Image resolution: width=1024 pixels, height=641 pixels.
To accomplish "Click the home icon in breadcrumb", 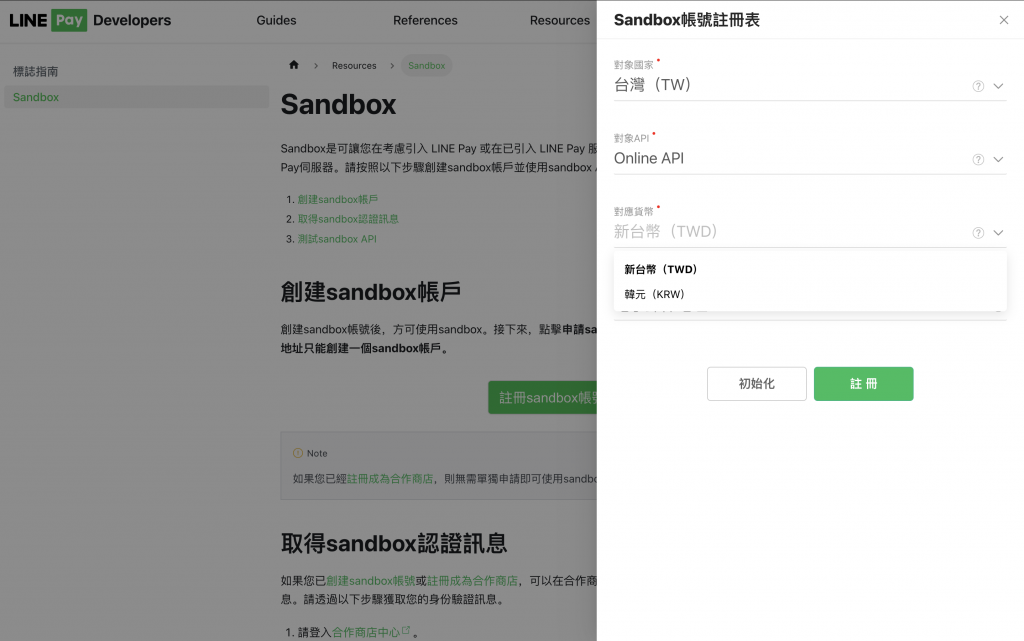I will point(294,65).
